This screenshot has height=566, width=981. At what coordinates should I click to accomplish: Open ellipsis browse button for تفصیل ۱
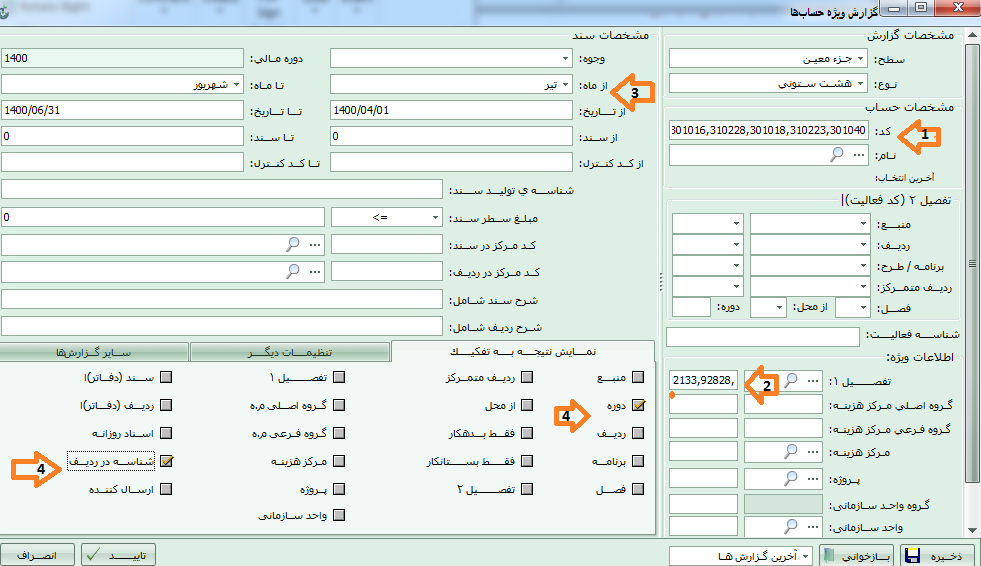click(x=813, y=380)
